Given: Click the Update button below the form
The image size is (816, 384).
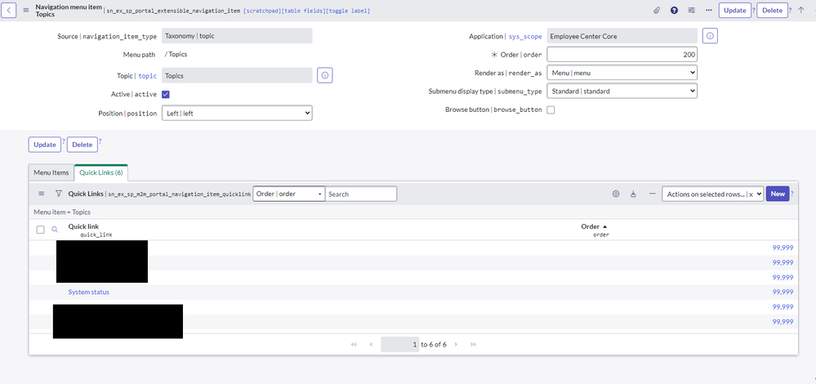Looking at the screenshot, I should click(44, 145).
